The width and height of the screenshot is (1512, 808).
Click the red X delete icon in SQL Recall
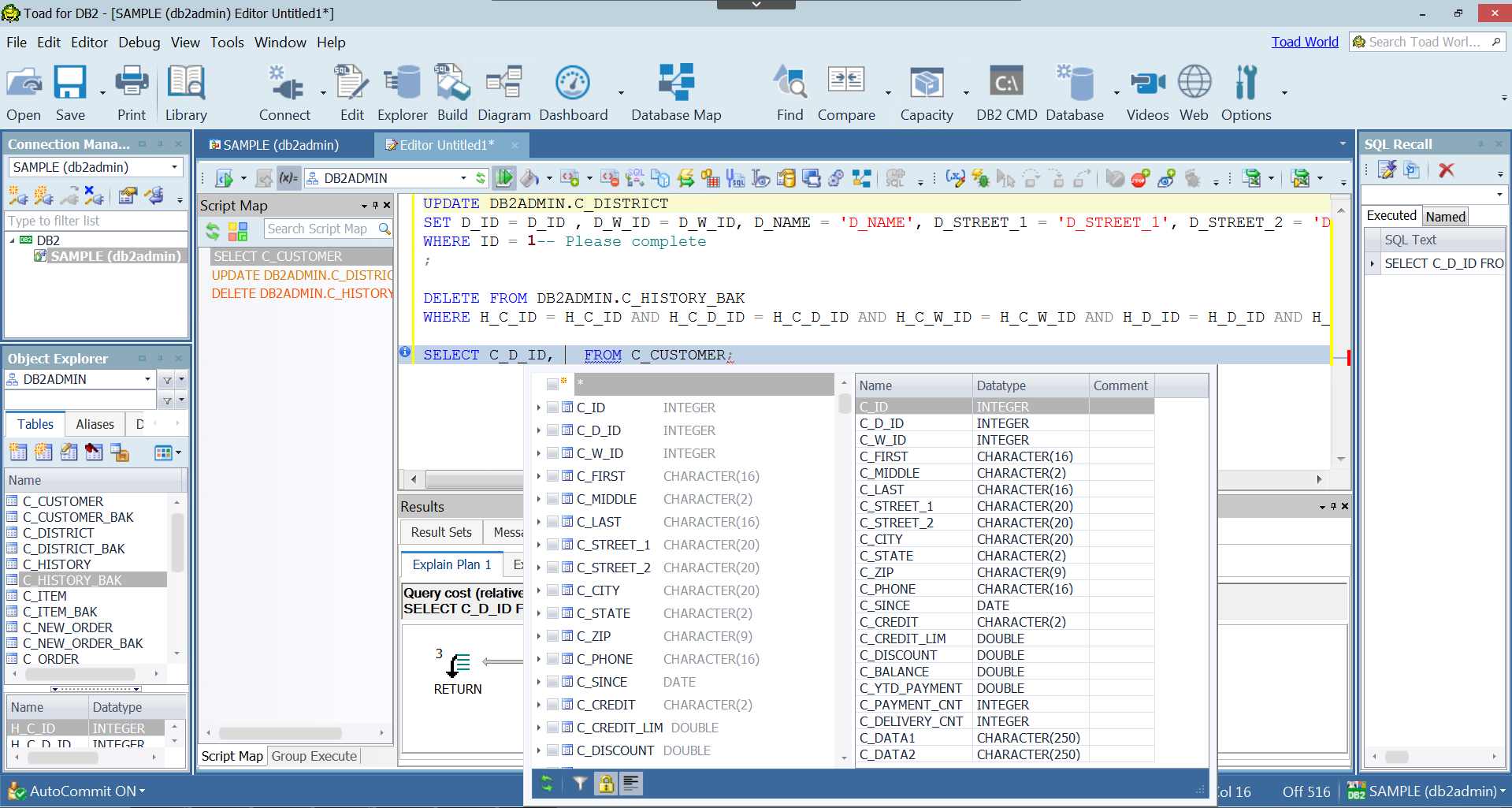(1446, 170)
